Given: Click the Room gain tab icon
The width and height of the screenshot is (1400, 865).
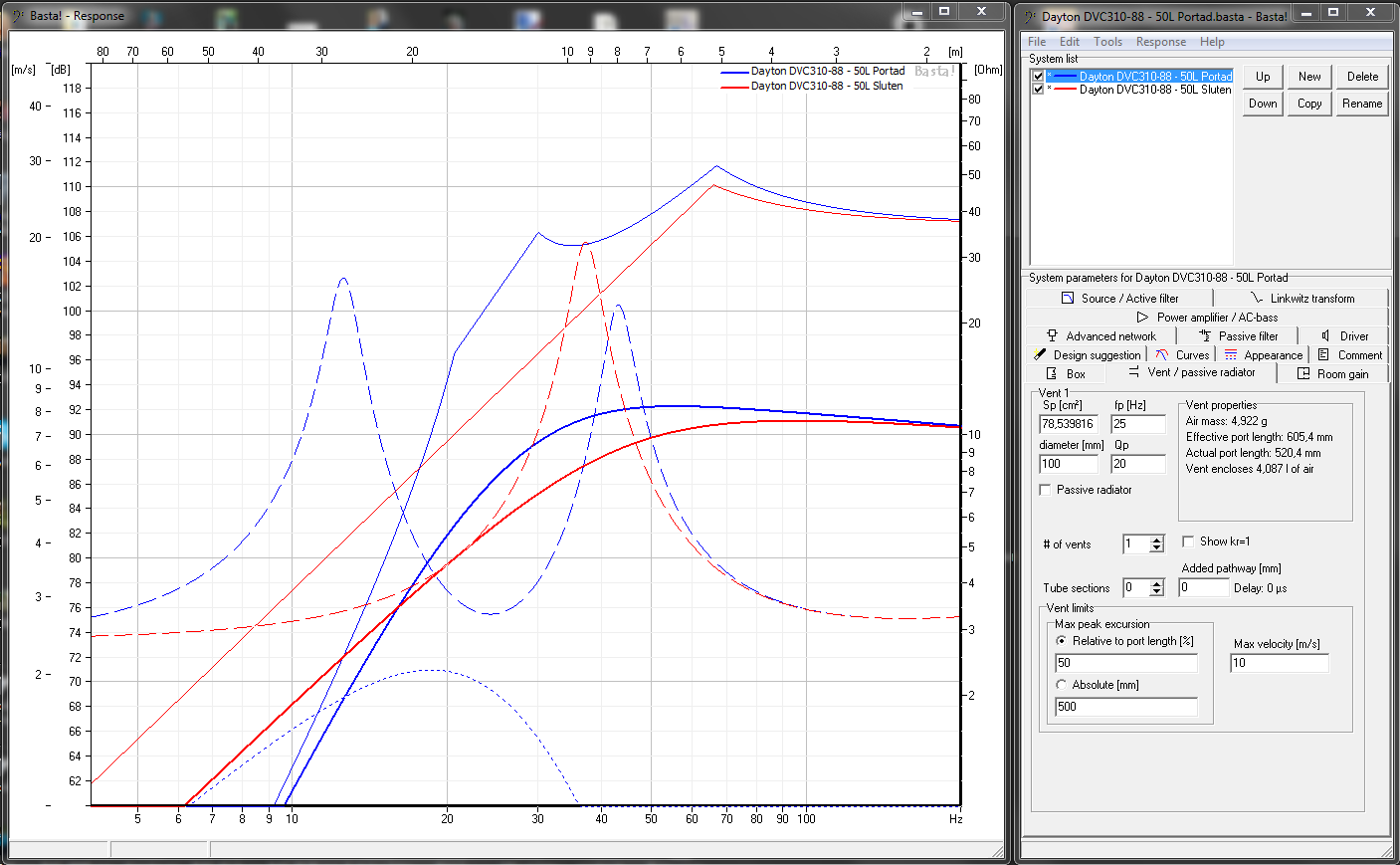Looking at the screenshot, I should coord(1303,374).
